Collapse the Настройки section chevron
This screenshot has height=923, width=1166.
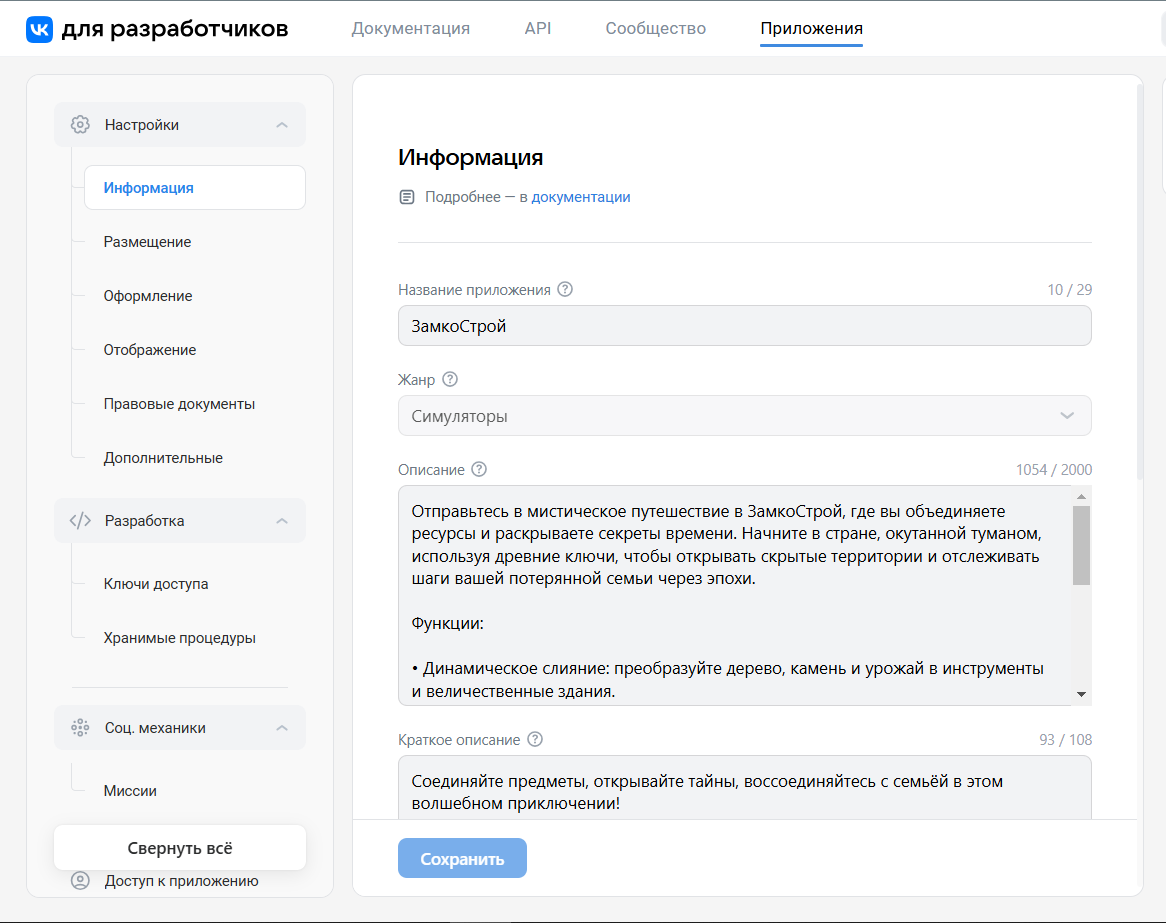tap(282, 125)
